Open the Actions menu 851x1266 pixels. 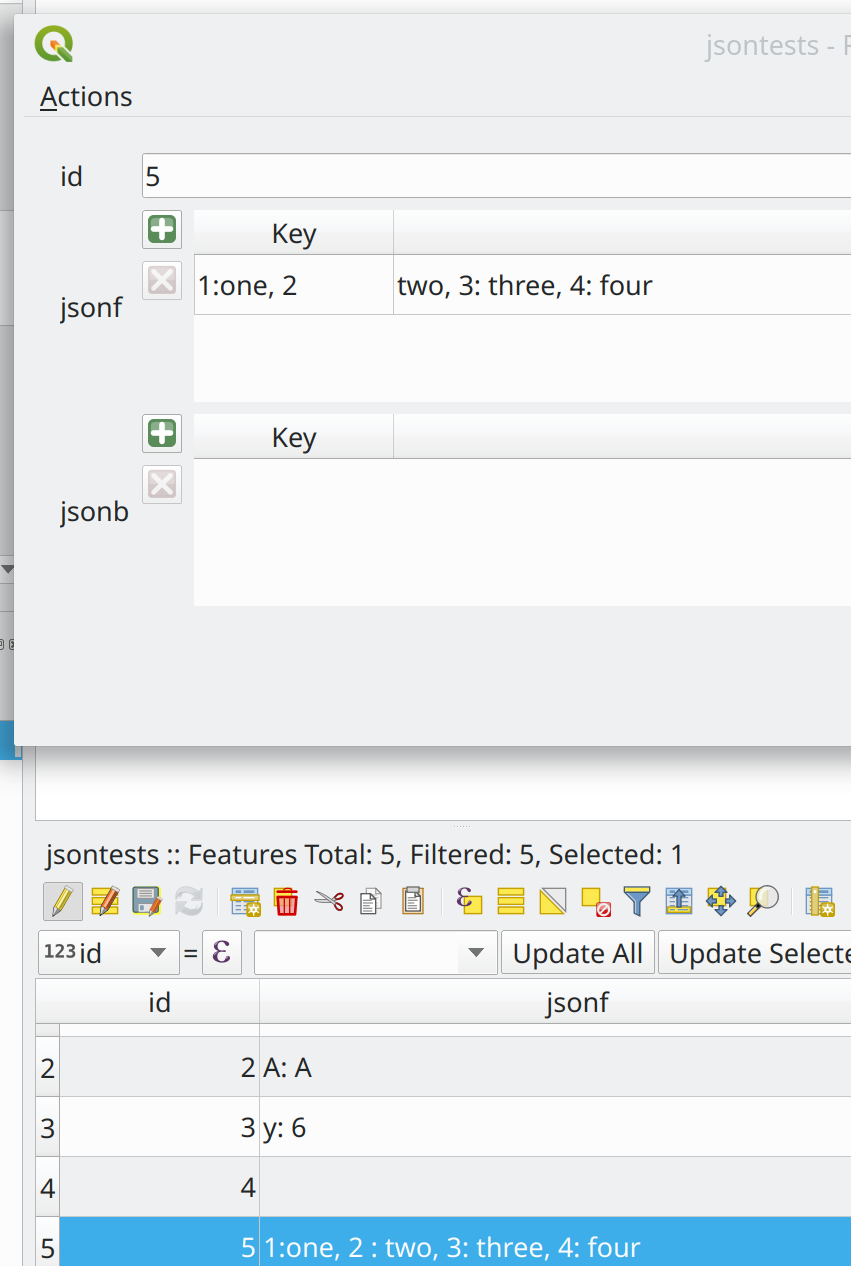[x=85, y=96]
